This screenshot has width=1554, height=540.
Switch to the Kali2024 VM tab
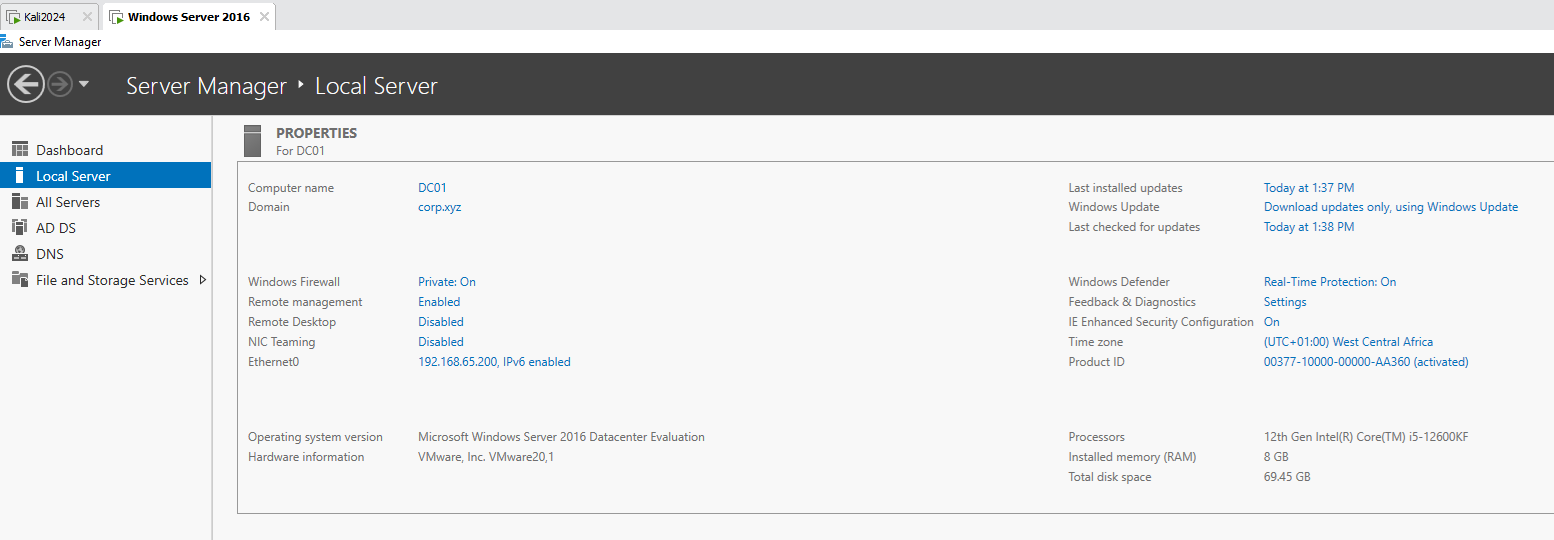[x=44, y=17]
